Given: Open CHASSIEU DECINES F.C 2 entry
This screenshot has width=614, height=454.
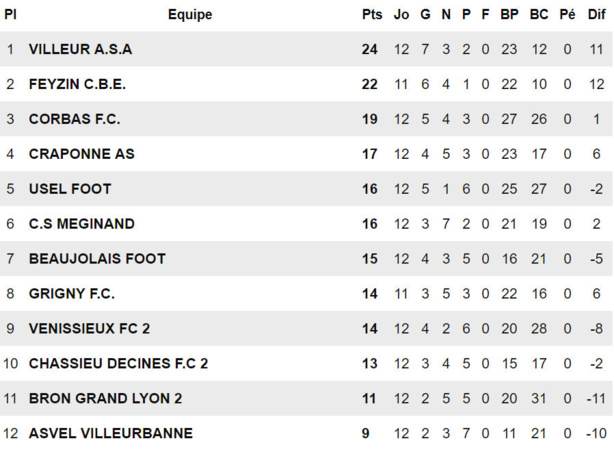Looking at the screenshot, I should click(x=118, y=364).
